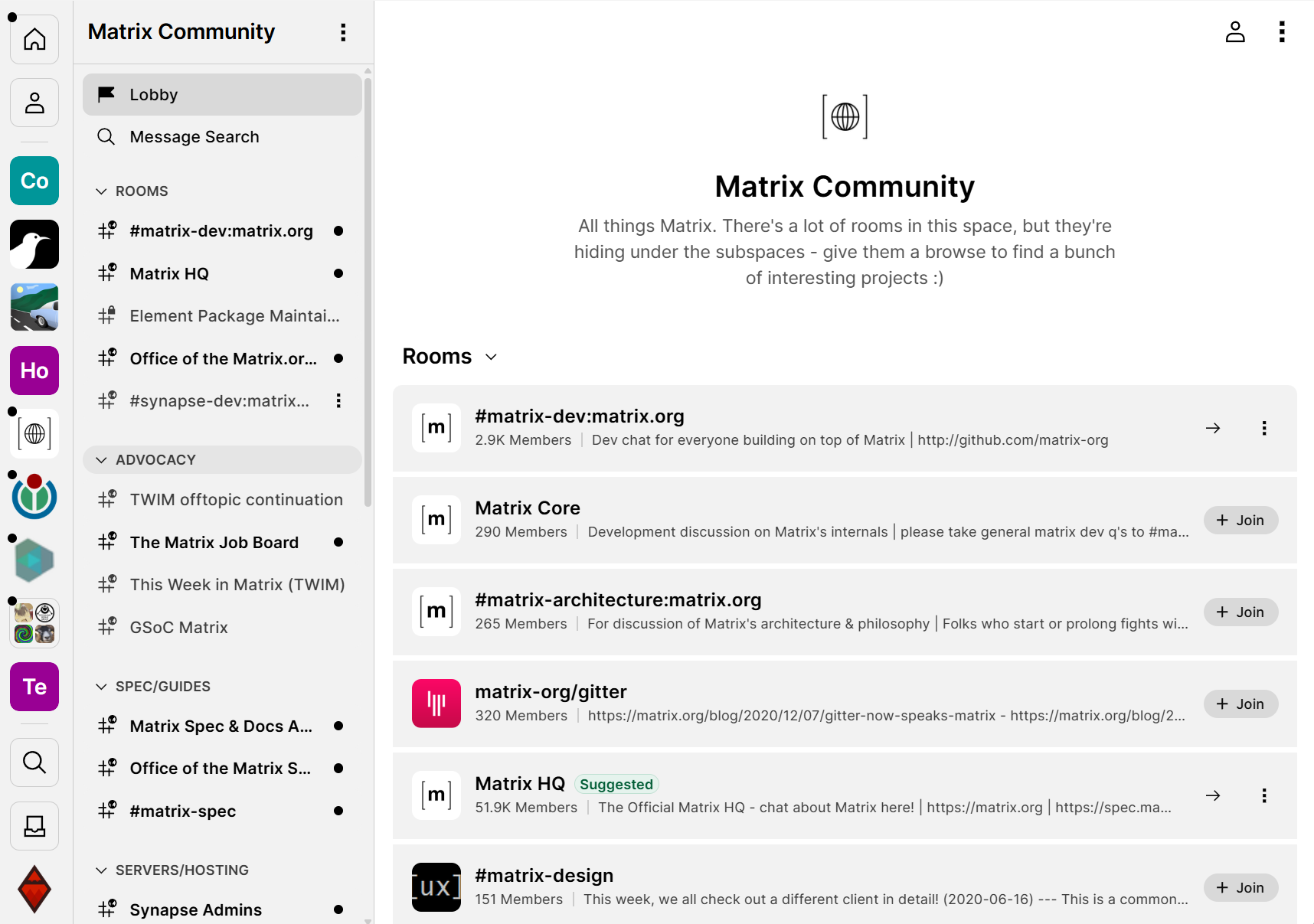
Task: Open the purple Ho space
Action: [34, 371]
